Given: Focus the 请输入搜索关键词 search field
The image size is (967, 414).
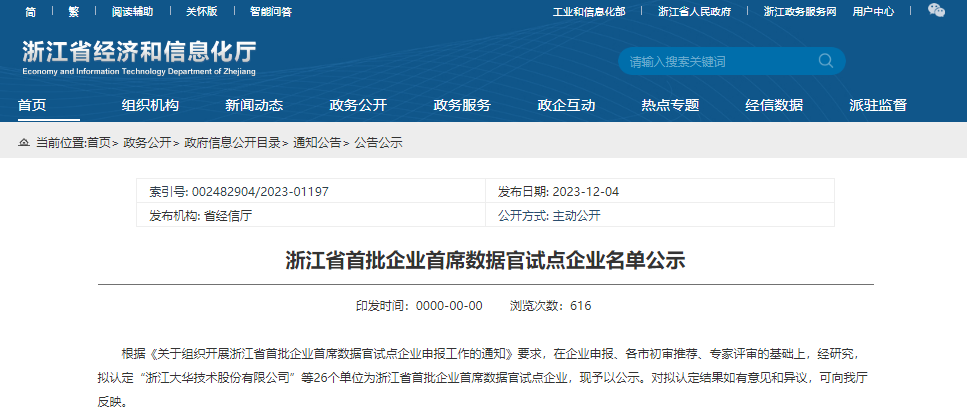Looking at the screenshot, I should click(x=715, y=62).
